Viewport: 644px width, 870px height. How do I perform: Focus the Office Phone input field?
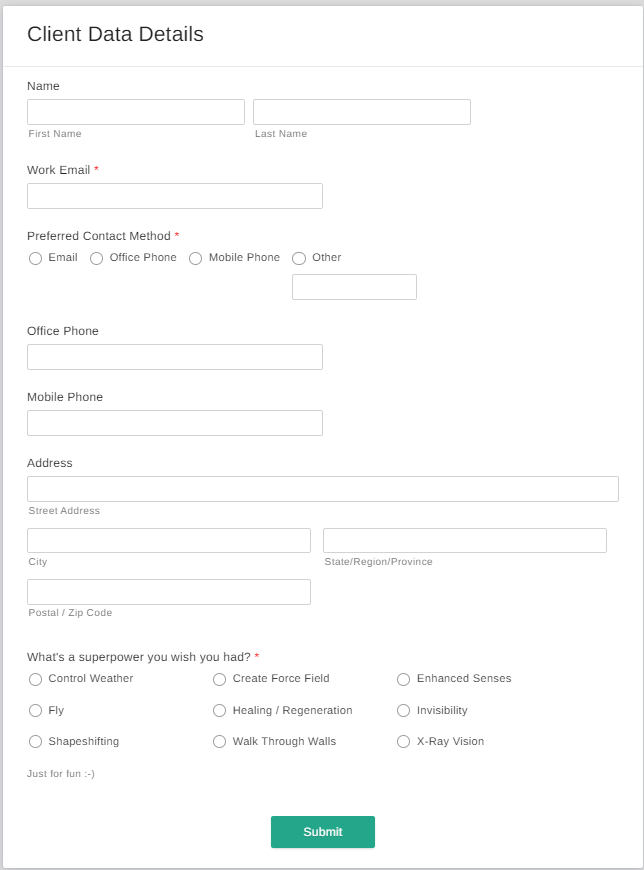(175, 357)
